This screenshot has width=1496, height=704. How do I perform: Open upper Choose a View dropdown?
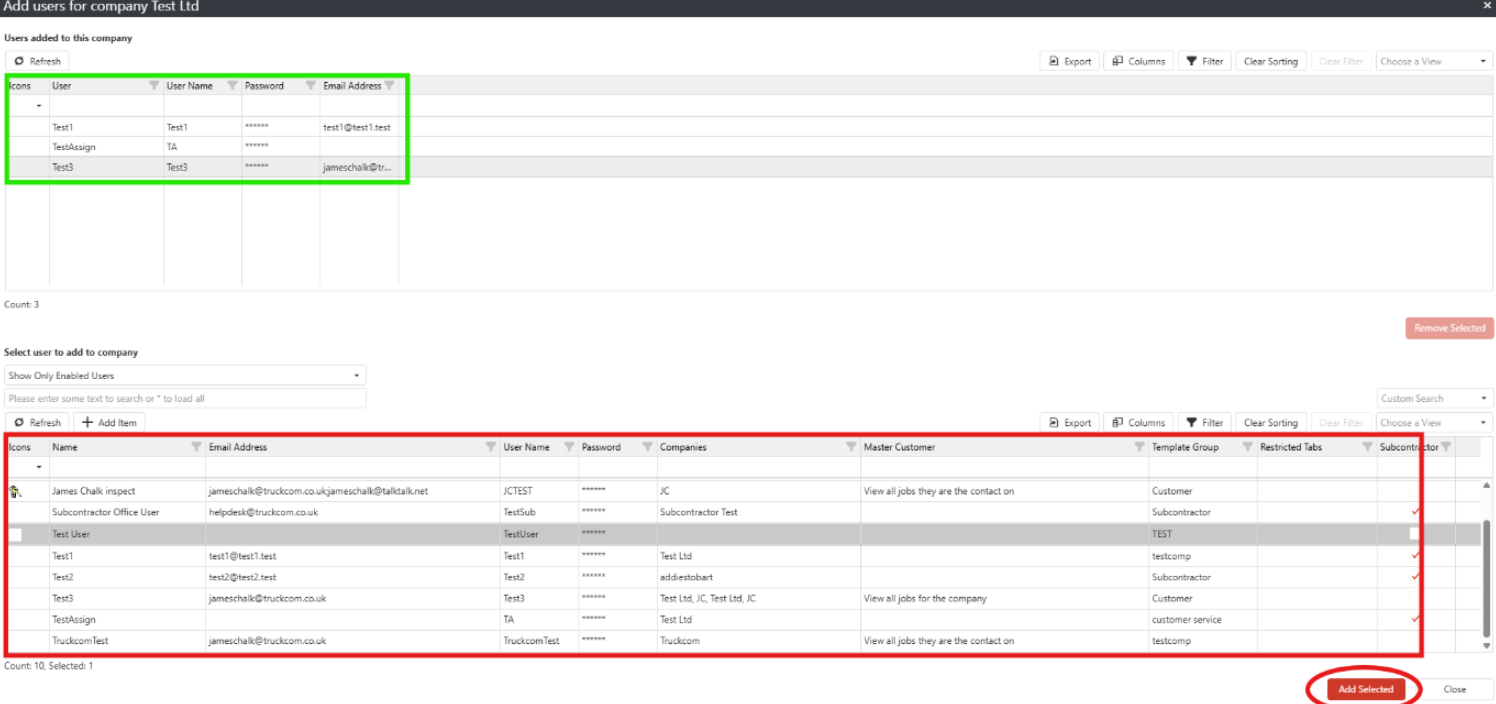1434,61
